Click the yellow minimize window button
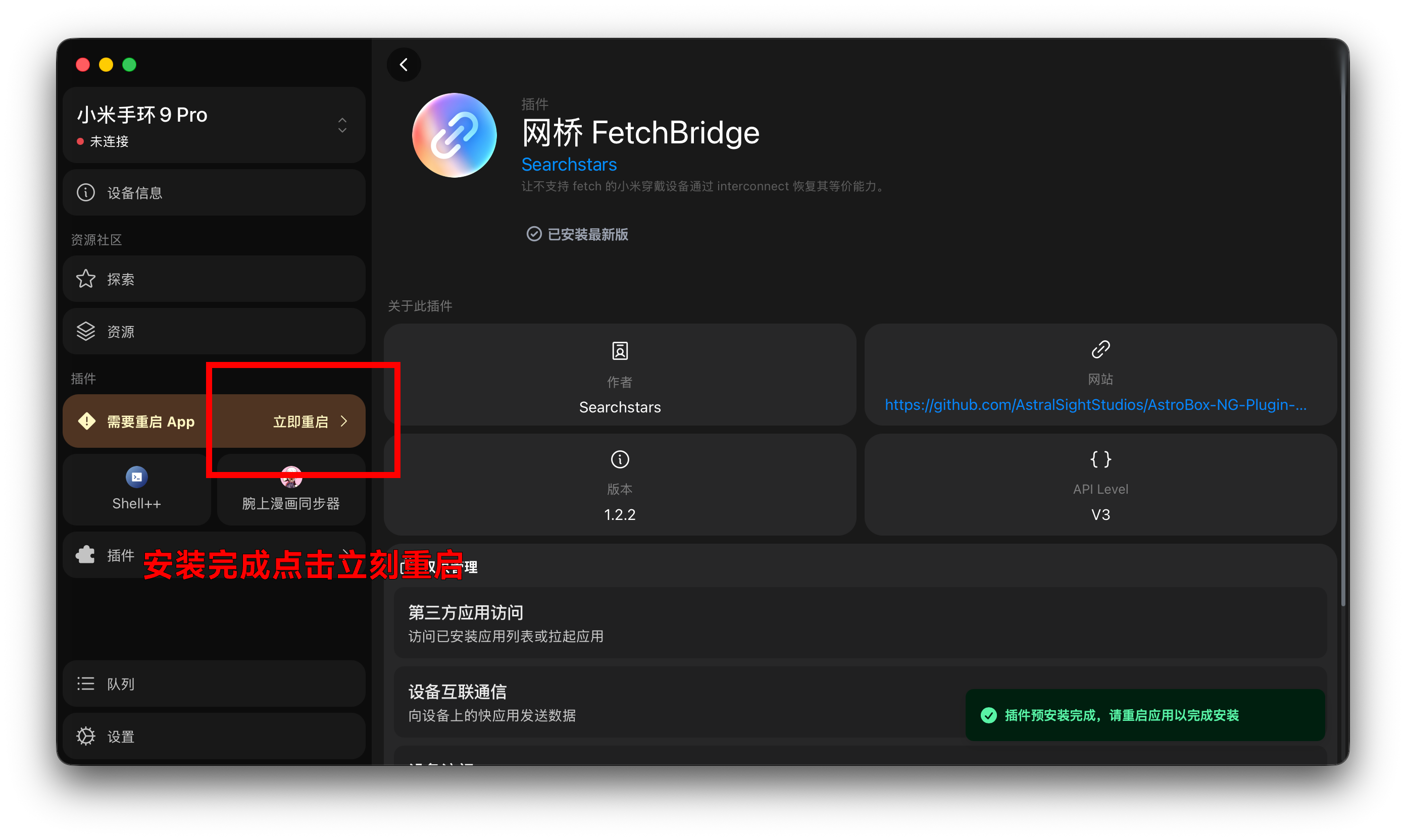This screenshot has width=1406, height=840. 106,65
